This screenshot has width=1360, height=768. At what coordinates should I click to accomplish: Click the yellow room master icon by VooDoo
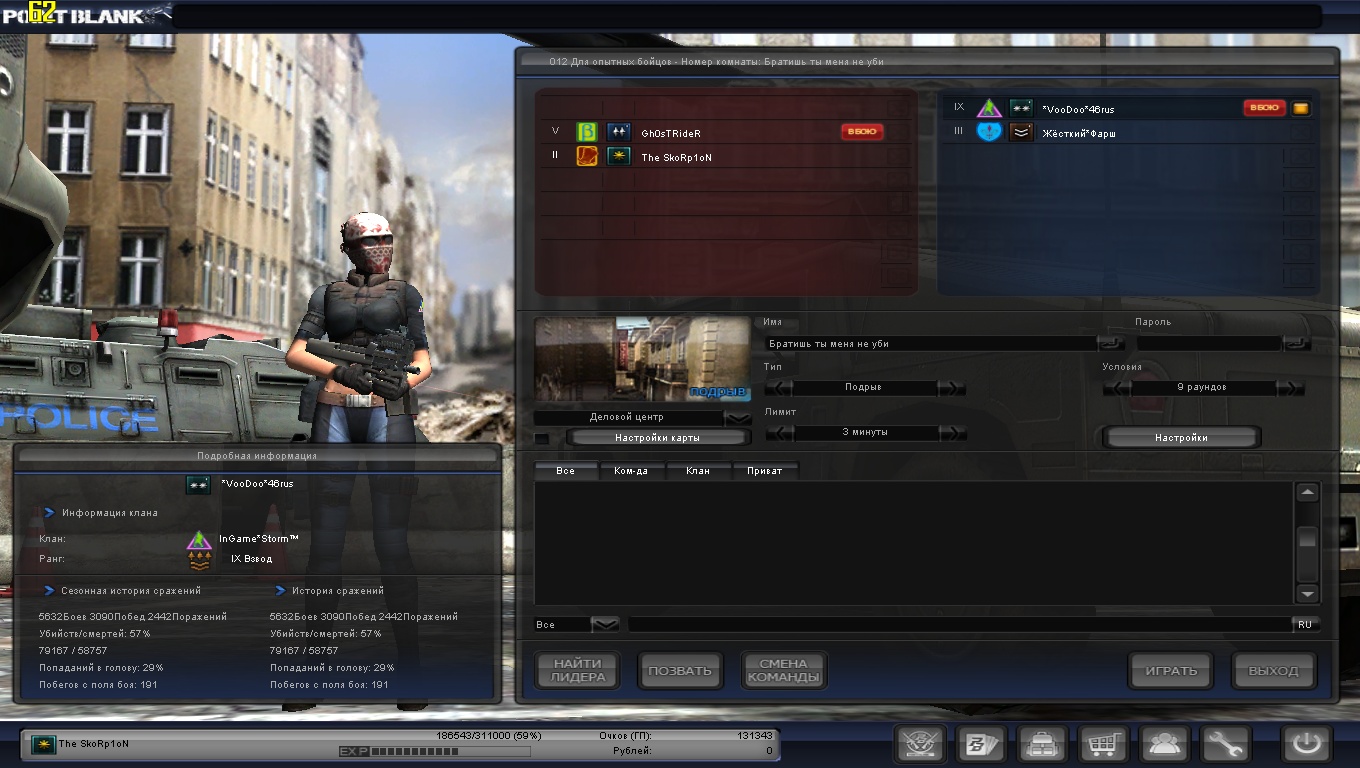[1300, 108]
